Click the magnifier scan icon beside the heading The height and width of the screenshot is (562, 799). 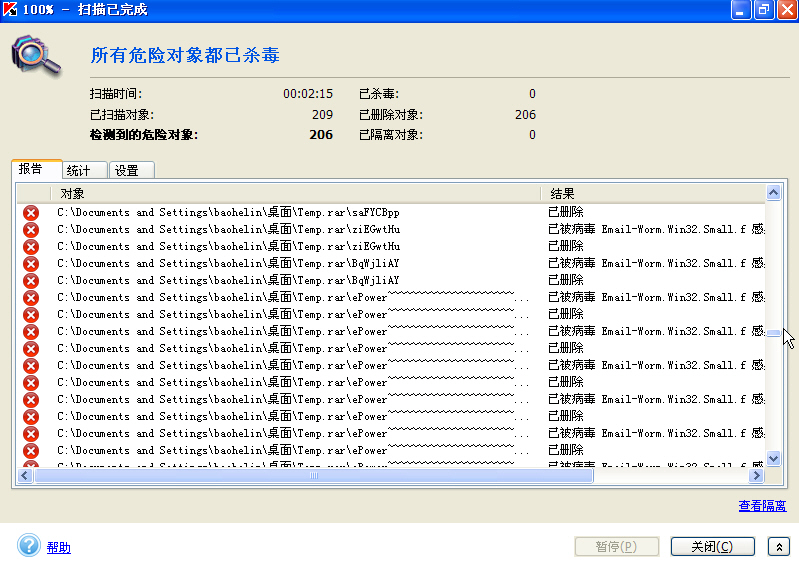coord(36,56)
